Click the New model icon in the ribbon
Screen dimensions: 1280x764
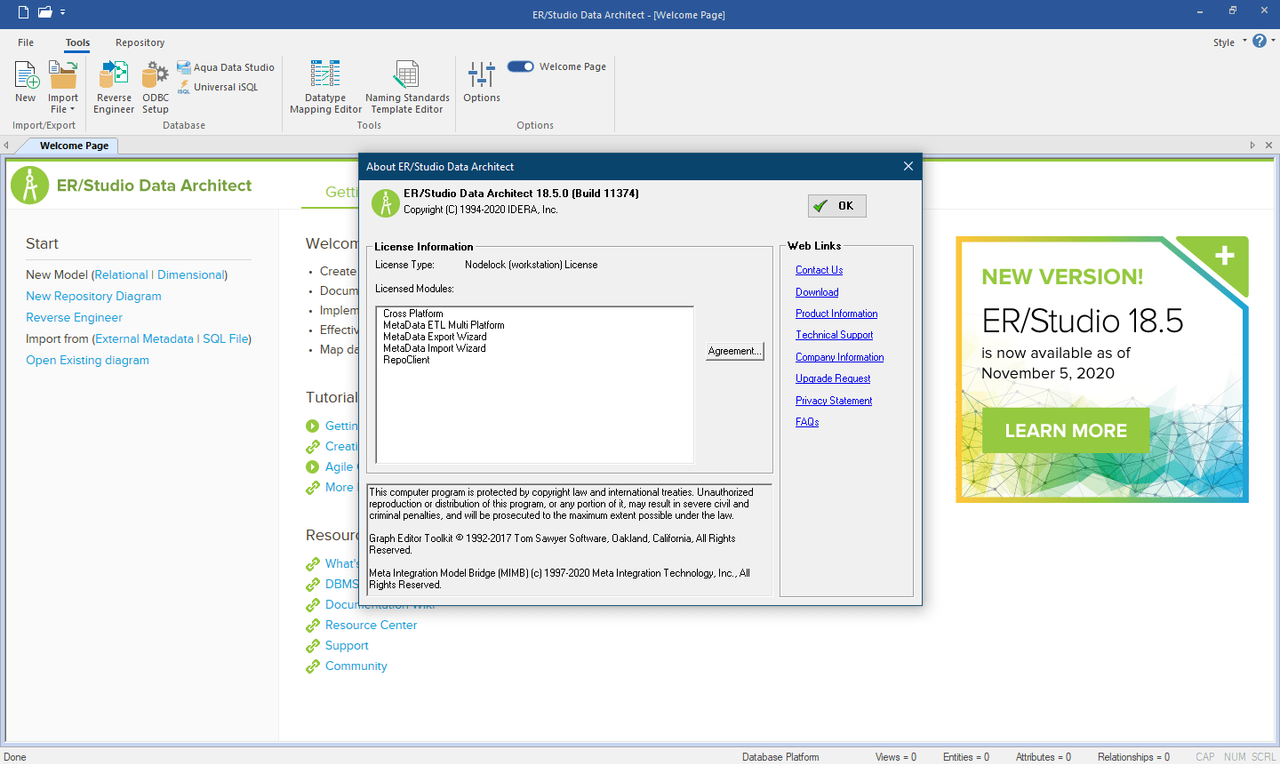point(26,82)
